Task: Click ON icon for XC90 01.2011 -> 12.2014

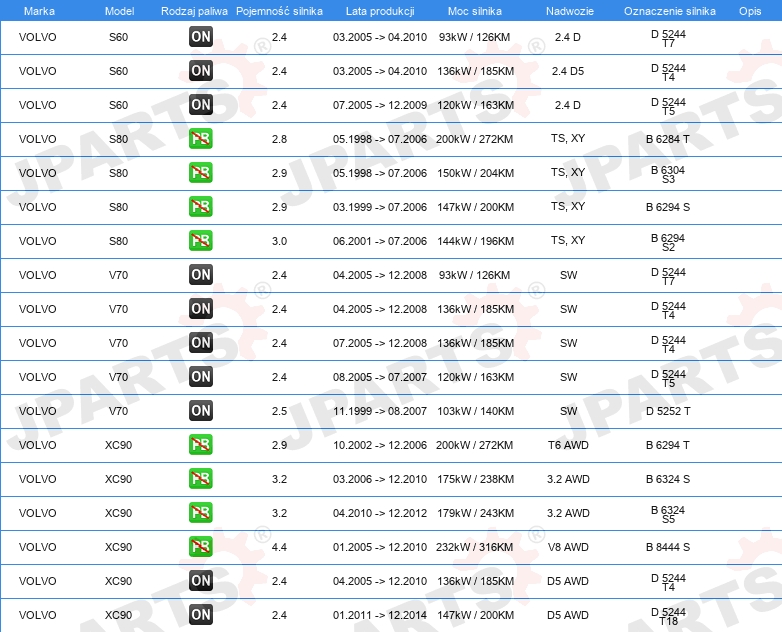Action: [201, 615]
